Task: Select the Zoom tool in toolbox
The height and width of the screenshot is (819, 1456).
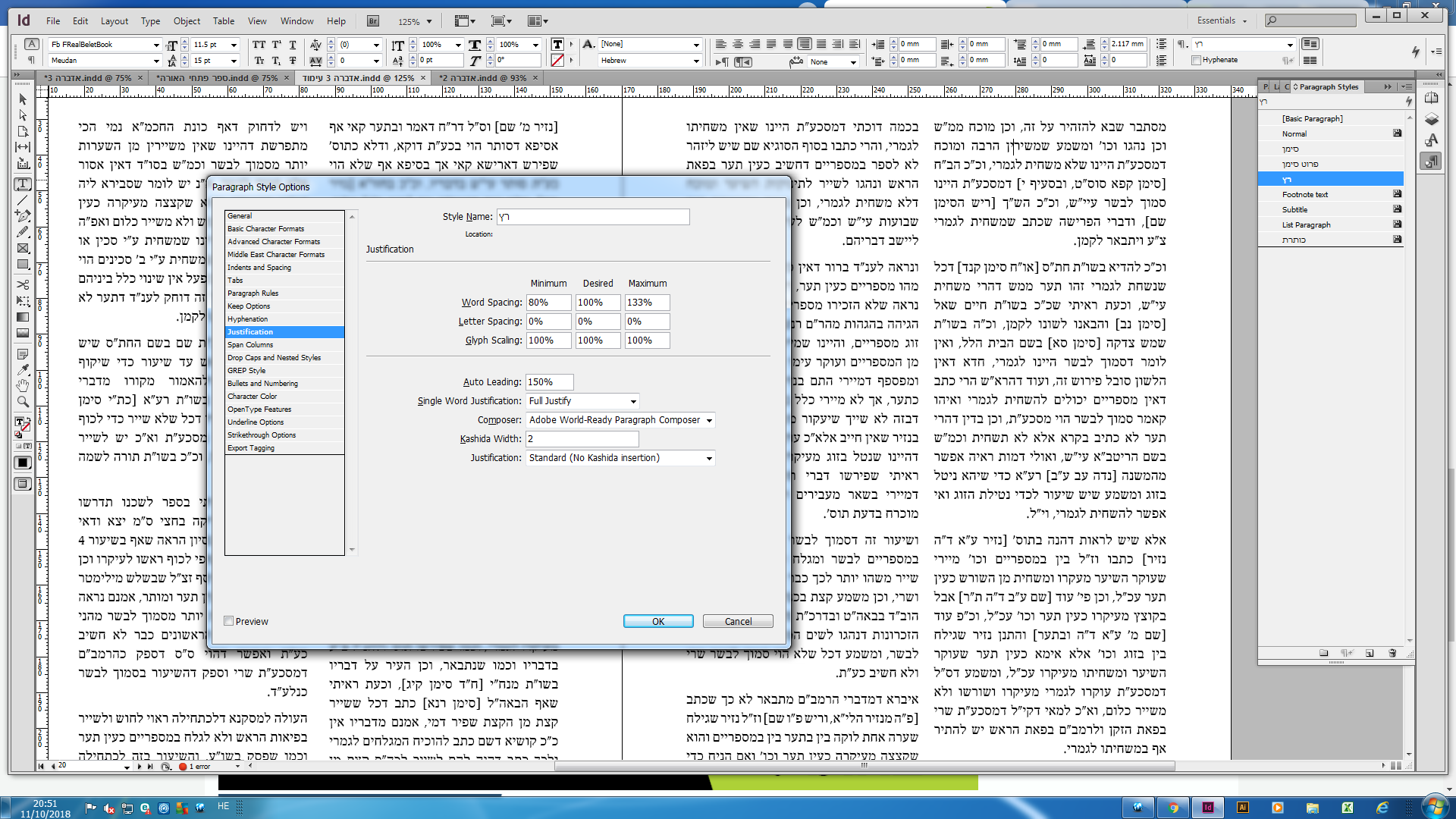Action: pos(23,402)
